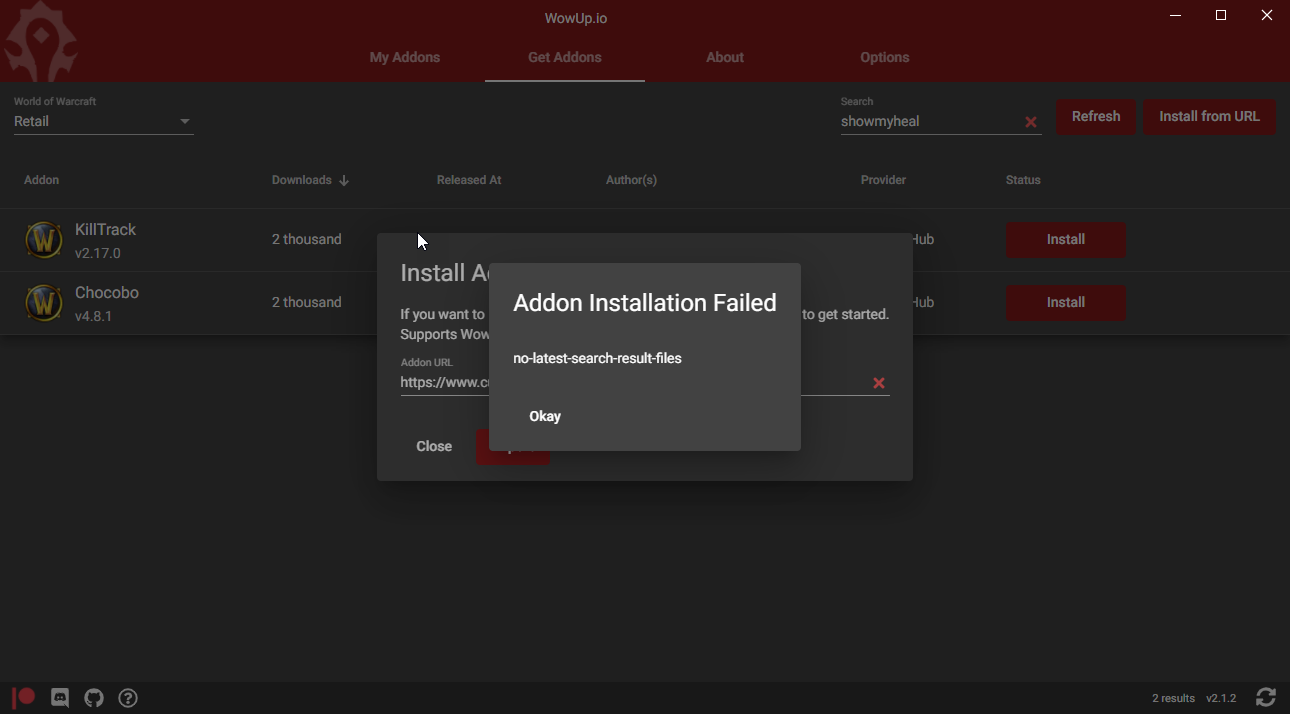Open the Patreon support page icon
The height and width of the screenshot is (714, 1290).
(23, 697)
